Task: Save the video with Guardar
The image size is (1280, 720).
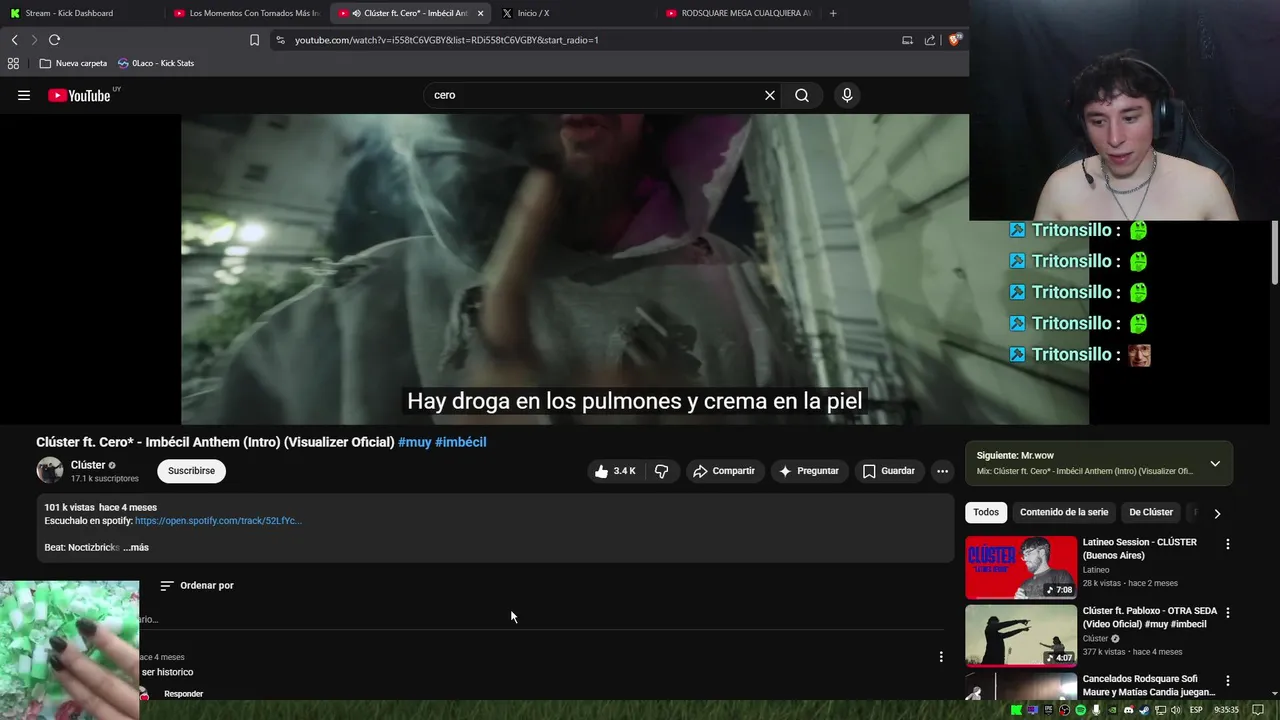Action: (889, 471)
